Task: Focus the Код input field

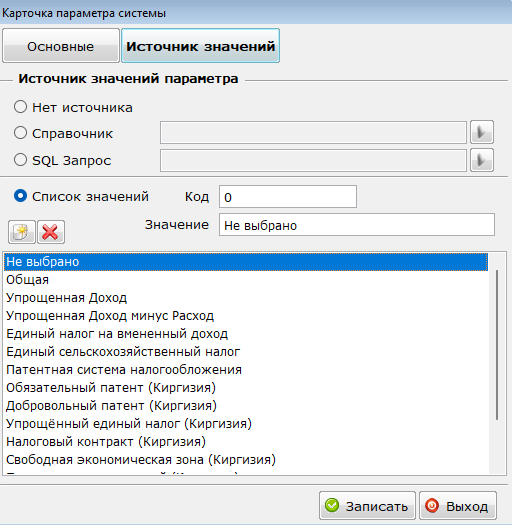Action: pyautogui.click(x=288, y=197)
